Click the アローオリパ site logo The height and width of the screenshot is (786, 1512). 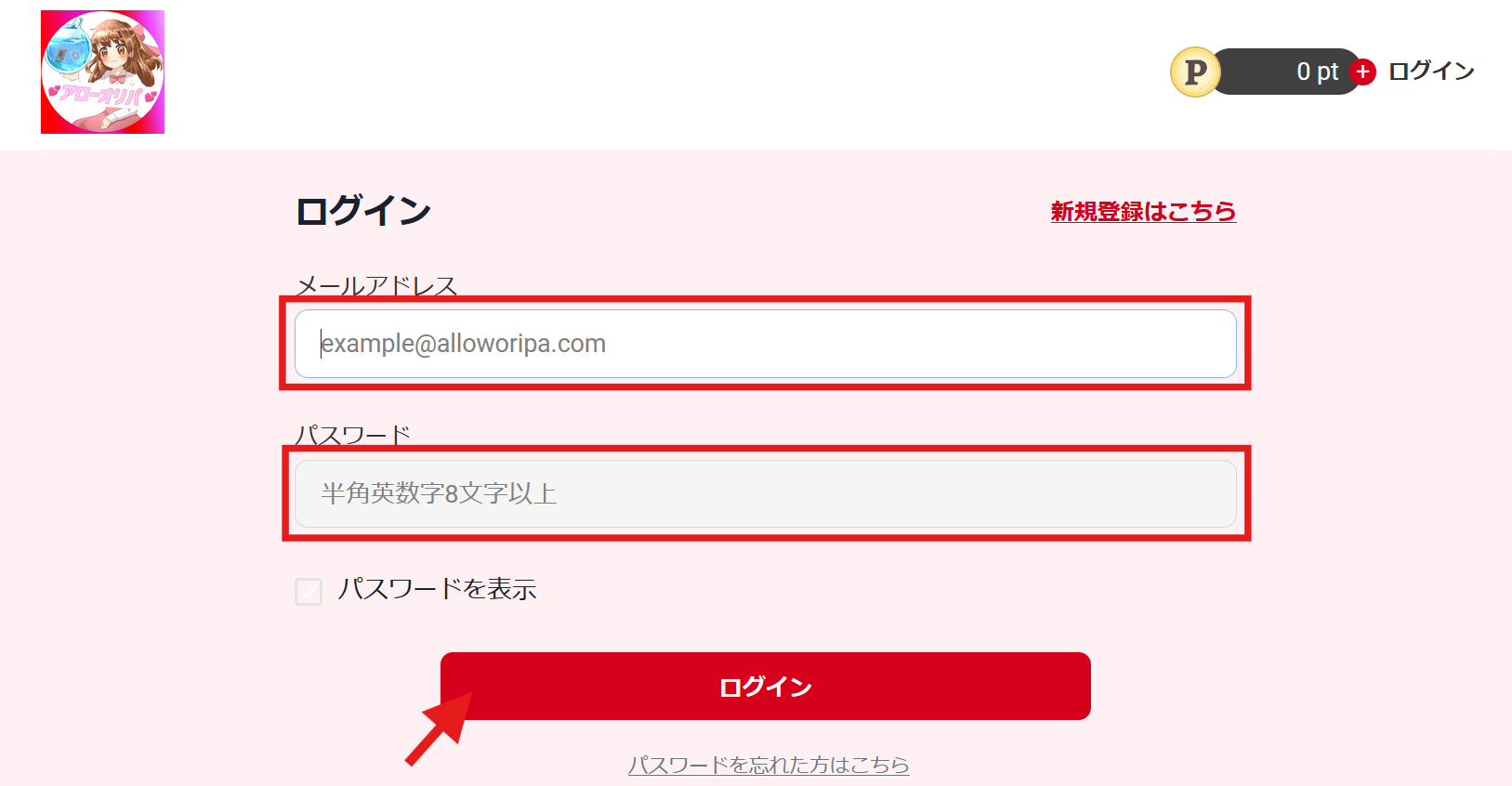[102, 72]
